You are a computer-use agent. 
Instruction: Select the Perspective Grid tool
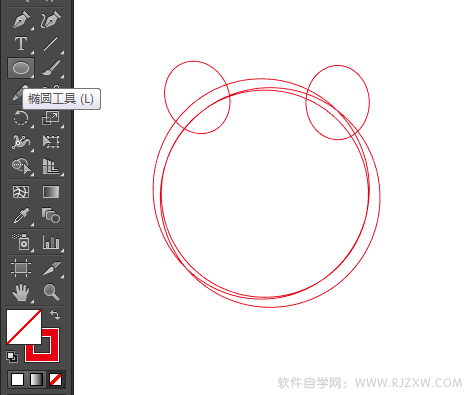click(51, 166)
